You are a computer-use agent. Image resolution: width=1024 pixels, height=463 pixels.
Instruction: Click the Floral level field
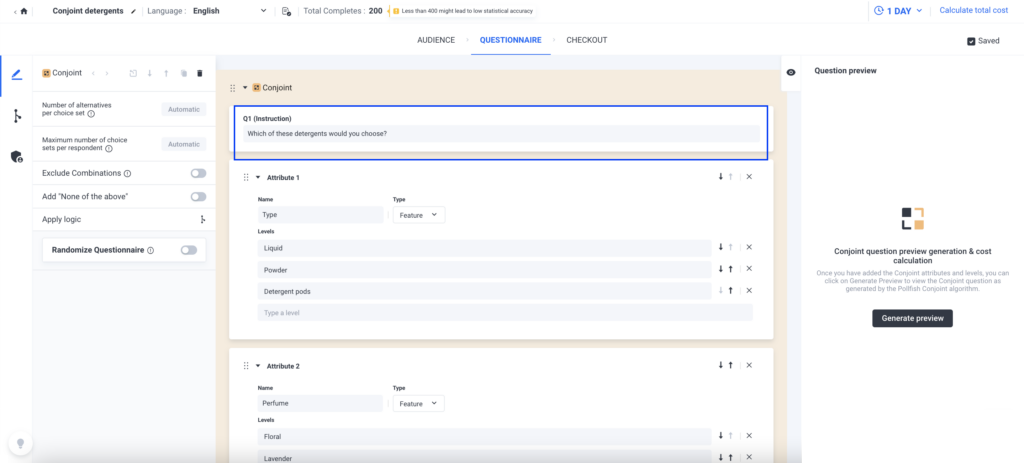484,436
